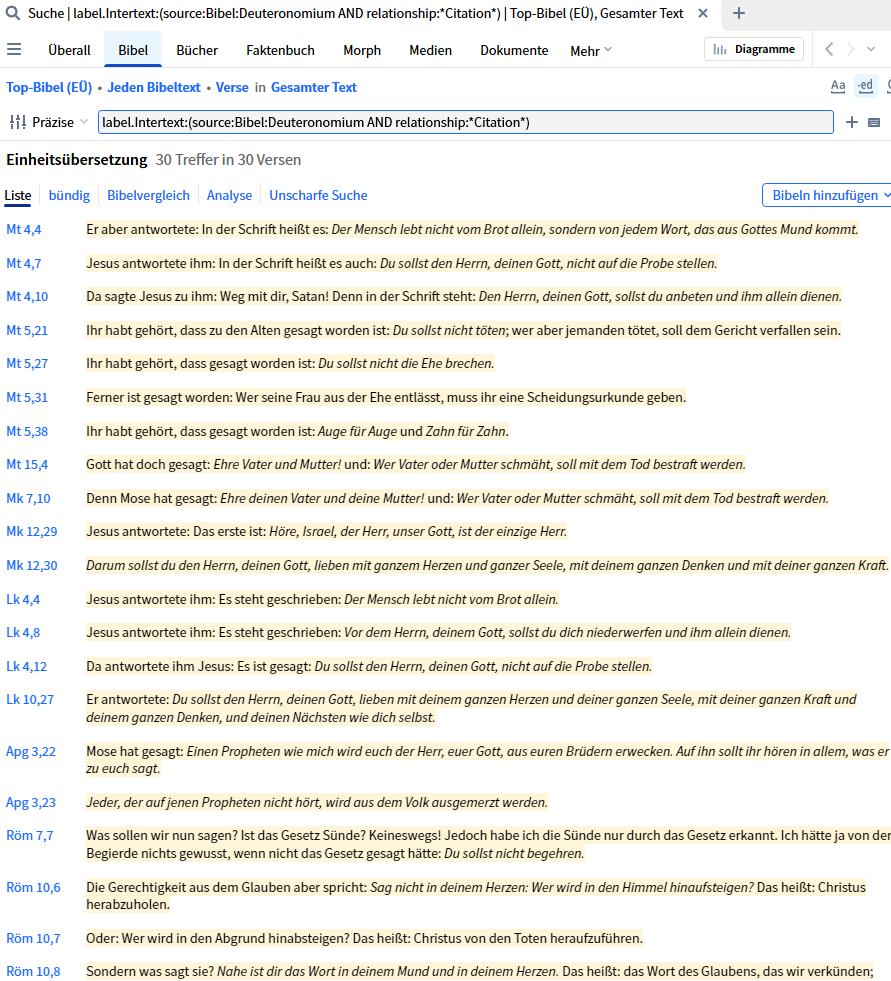Viewport: 891px width, 981px height.
Task: Open verse reference Mt 5,21
Action: coord(27,330)
